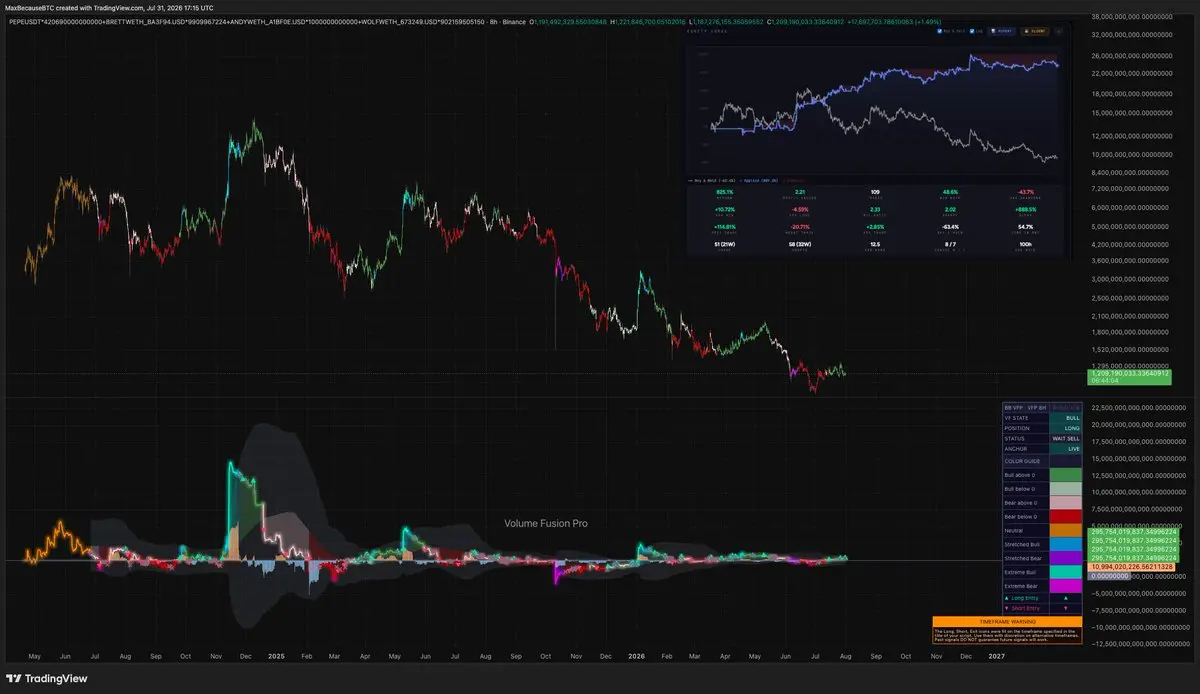Click the POSITION row showing LONG
Image resolution: width=1200 pixels, height=694 pixels.
[x=1042, y=428]
